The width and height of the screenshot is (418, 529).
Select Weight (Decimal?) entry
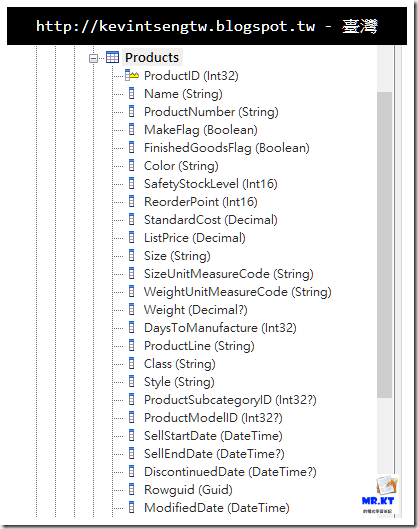(x=196, y=310)
